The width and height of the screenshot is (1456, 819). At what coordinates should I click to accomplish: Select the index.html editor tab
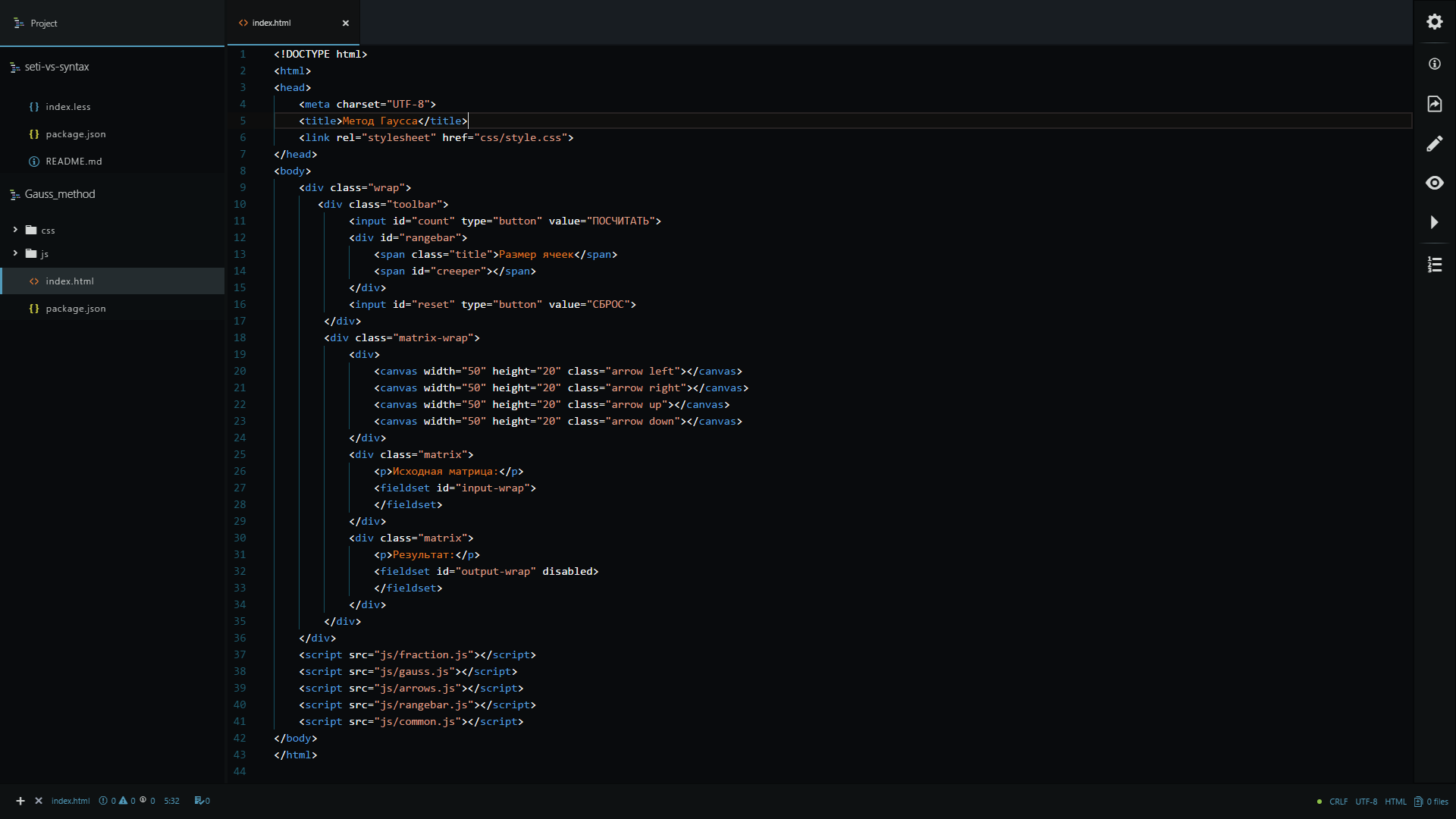click(271, 23)
